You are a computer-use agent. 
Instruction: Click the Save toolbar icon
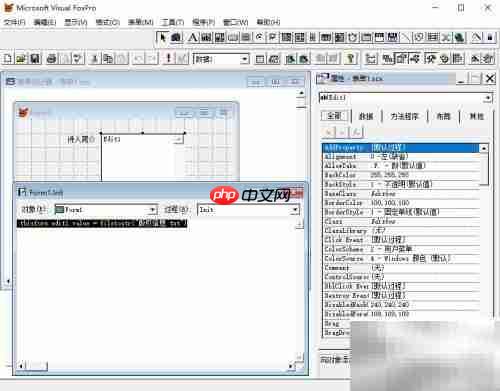click(x=35, y=59)
